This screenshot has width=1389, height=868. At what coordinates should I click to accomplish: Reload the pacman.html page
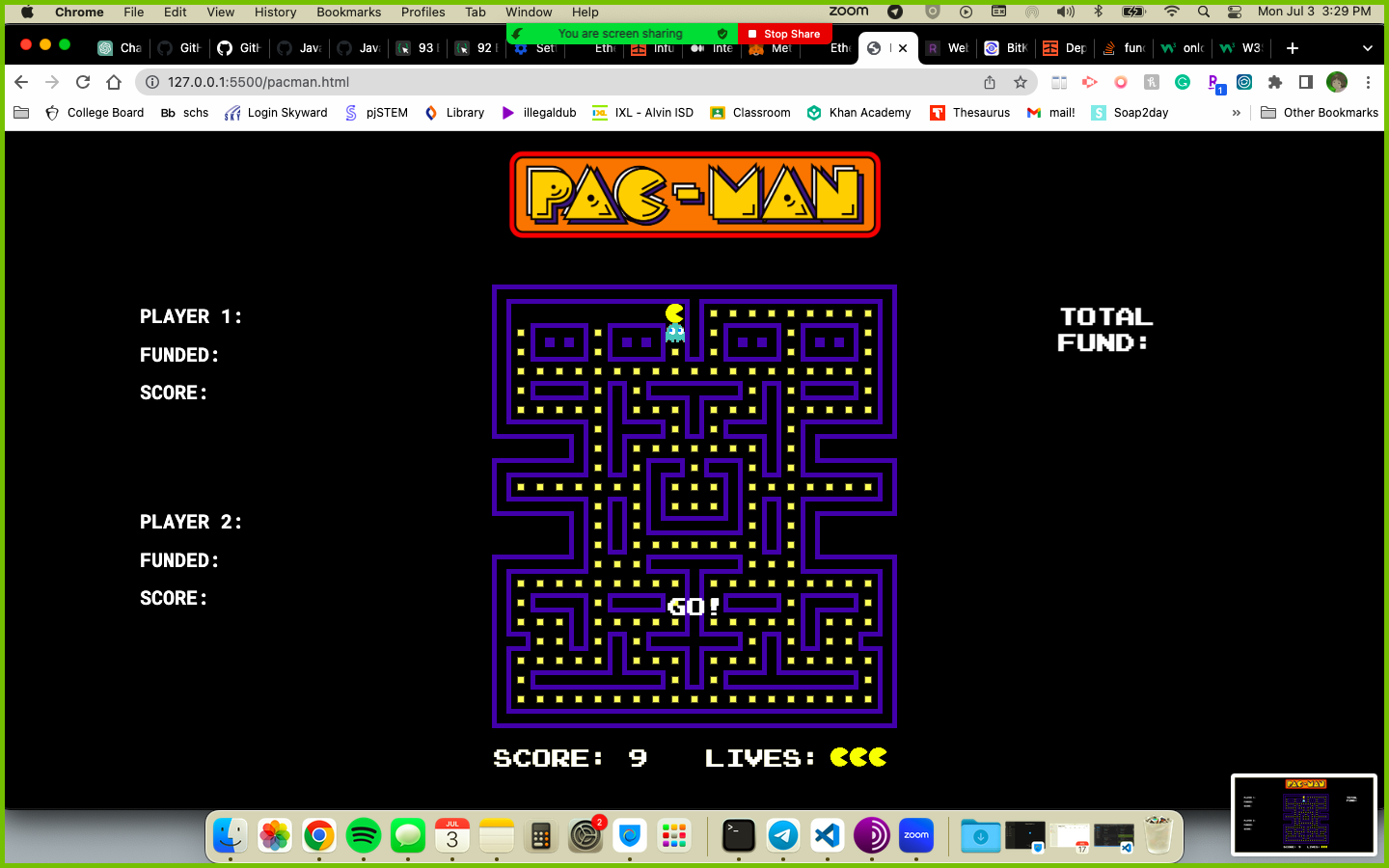83,82
